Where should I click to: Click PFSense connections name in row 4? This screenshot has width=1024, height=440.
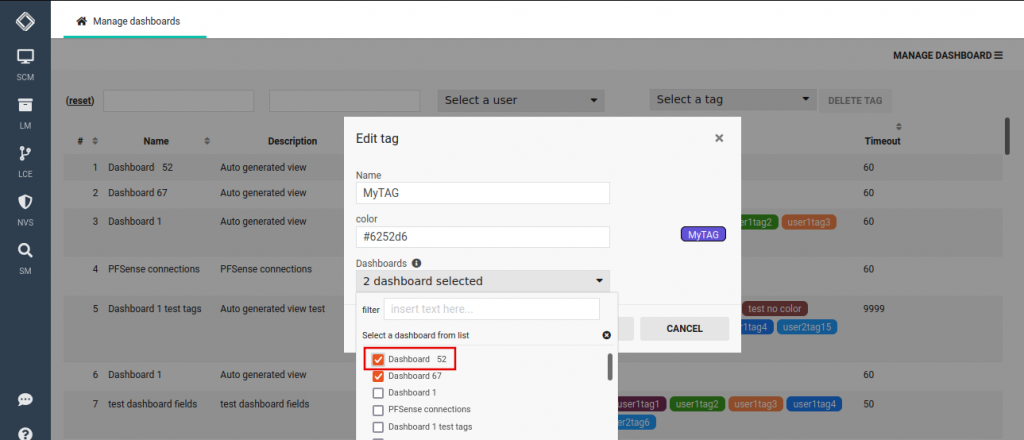coord(154,269)
